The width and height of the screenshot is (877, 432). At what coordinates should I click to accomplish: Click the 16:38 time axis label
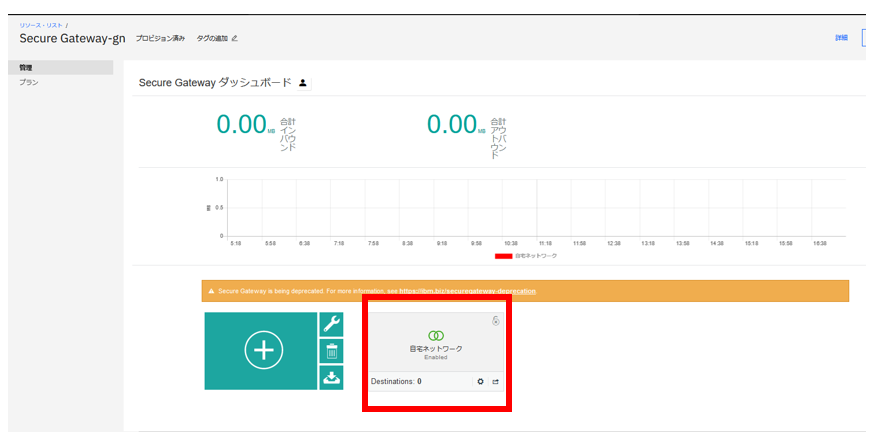[x=819, y=244]
